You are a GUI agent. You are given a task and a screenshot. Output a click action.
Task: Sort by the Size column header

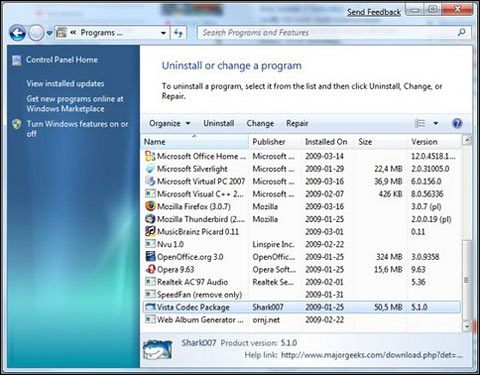point(381,142)
